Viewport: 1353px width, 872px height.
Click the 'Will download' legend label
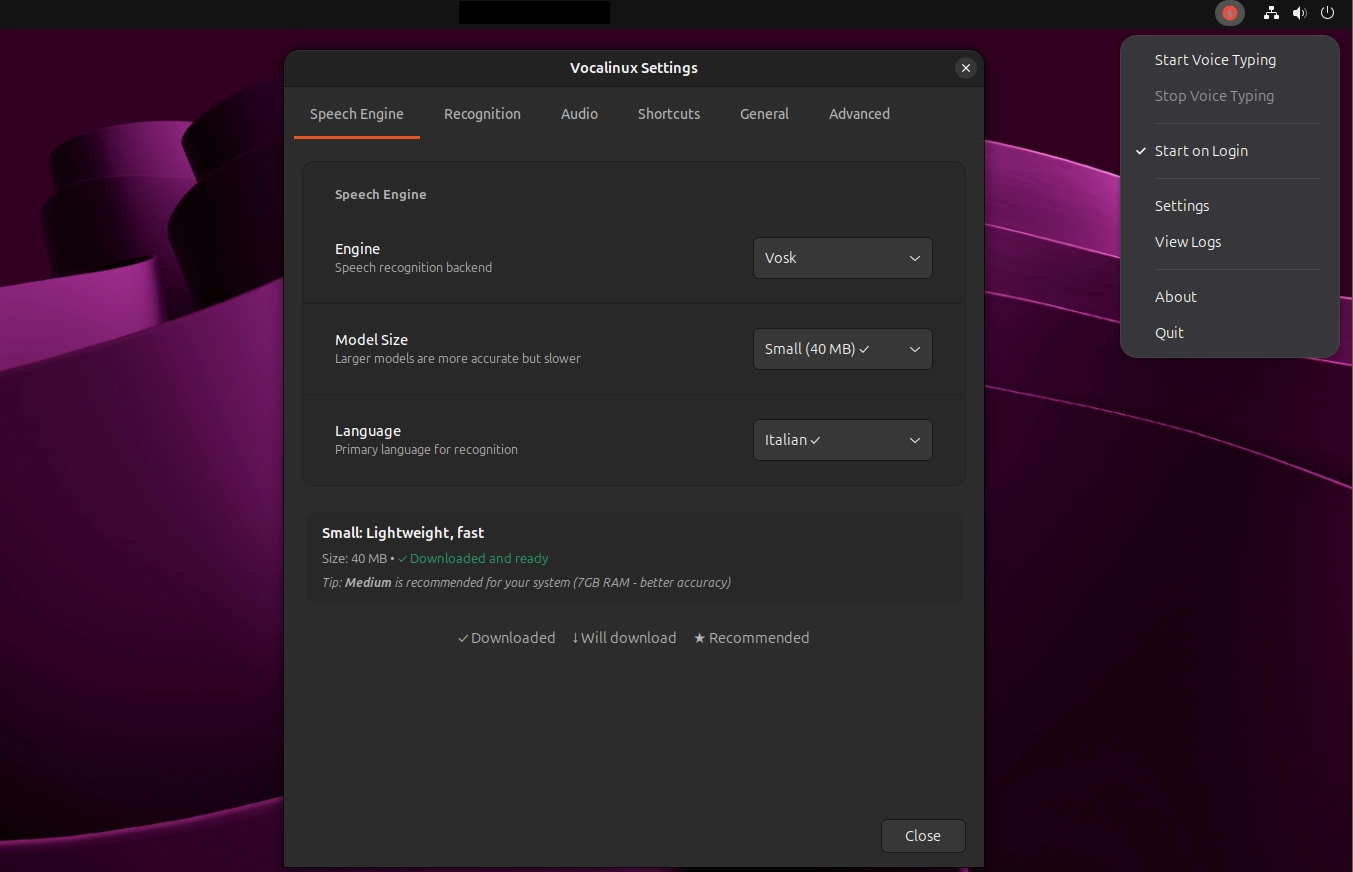tap(623, 638)
